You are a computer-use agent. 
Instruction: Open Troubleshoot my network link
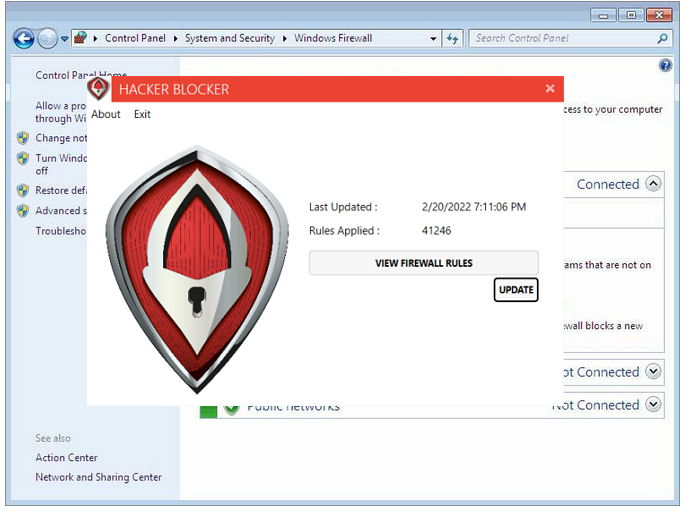(61, 231)
